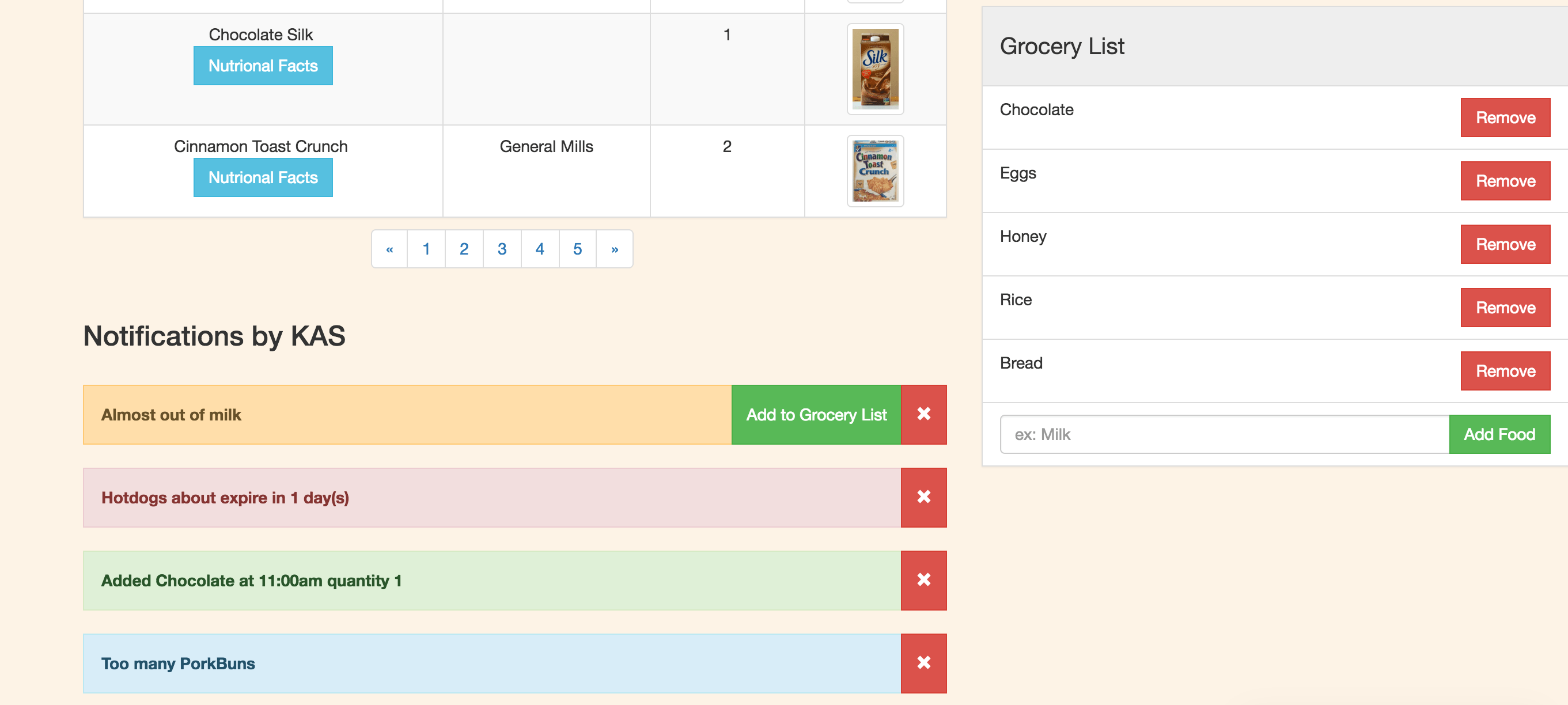Click the Cinnamon Toast Crunch product image
1568x705 pixels.
(x=874, y=171)
